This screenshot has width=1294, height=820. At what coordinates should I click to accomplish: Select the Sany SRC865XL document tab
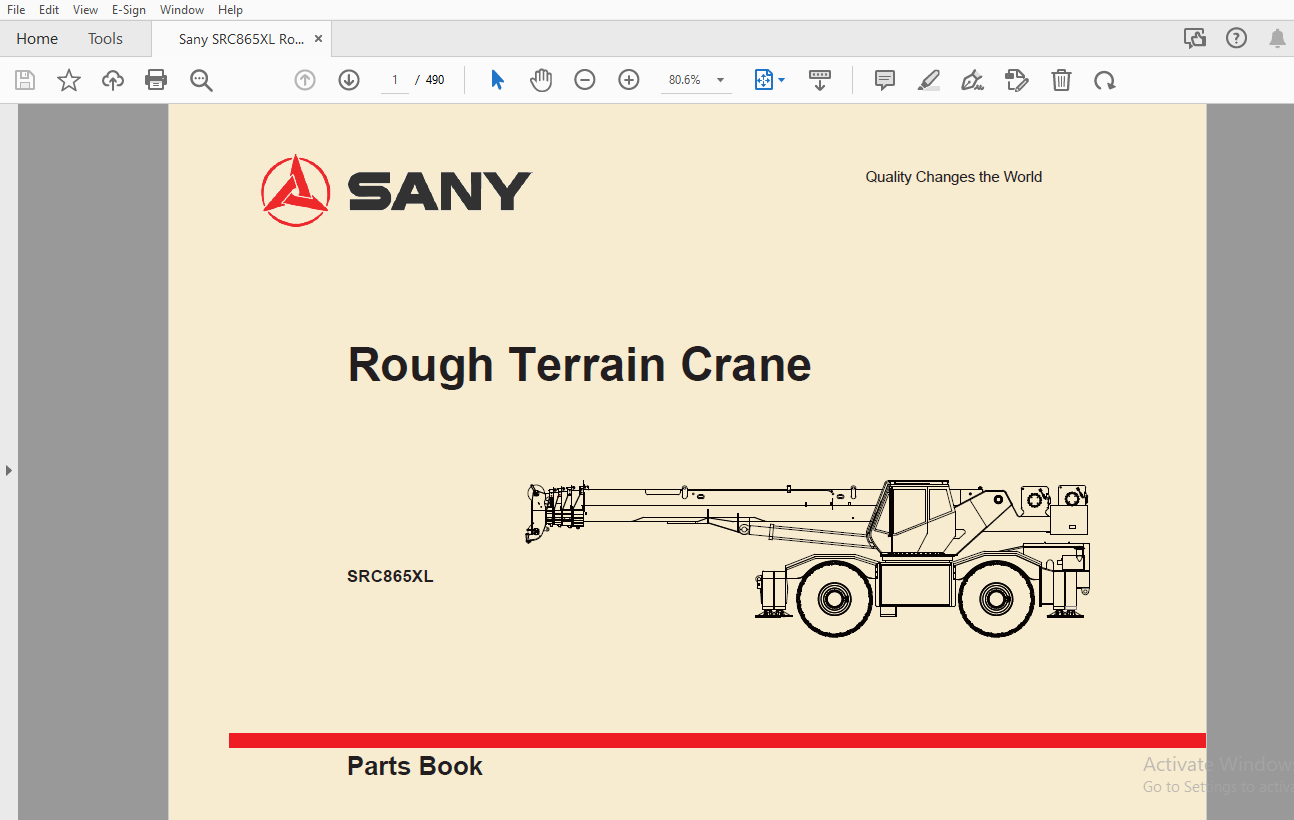[x=241, y=39]
